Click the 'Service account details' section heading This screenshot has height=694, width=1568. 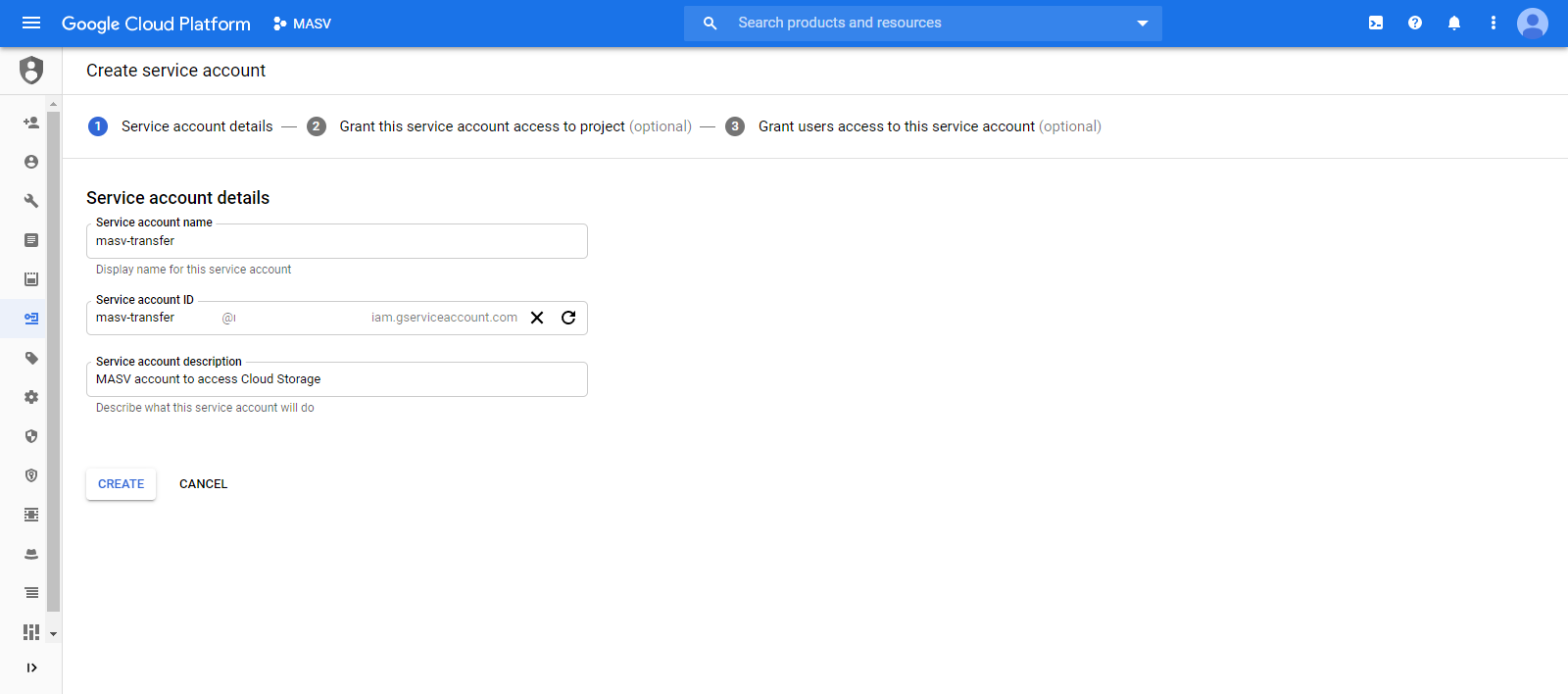point(177,198)
